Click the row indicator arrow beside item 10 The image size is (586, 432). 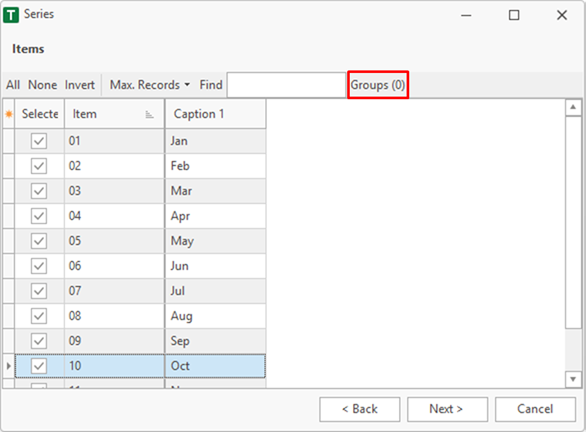pyautogui.click(x=8, y=366)
